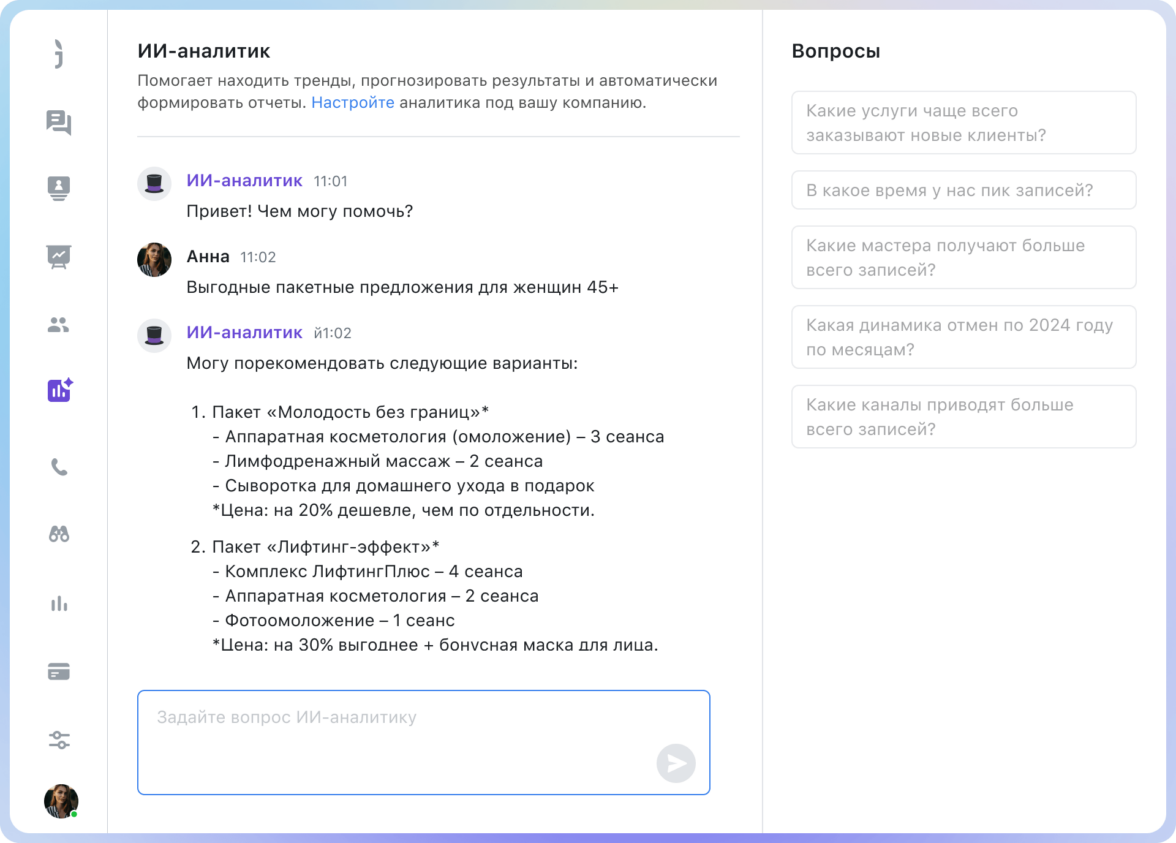Screen dimensions: 1176x843
Task: Click the top-hat avatar beside 'Могу порекомендовать' message
Action: [154, 334]
